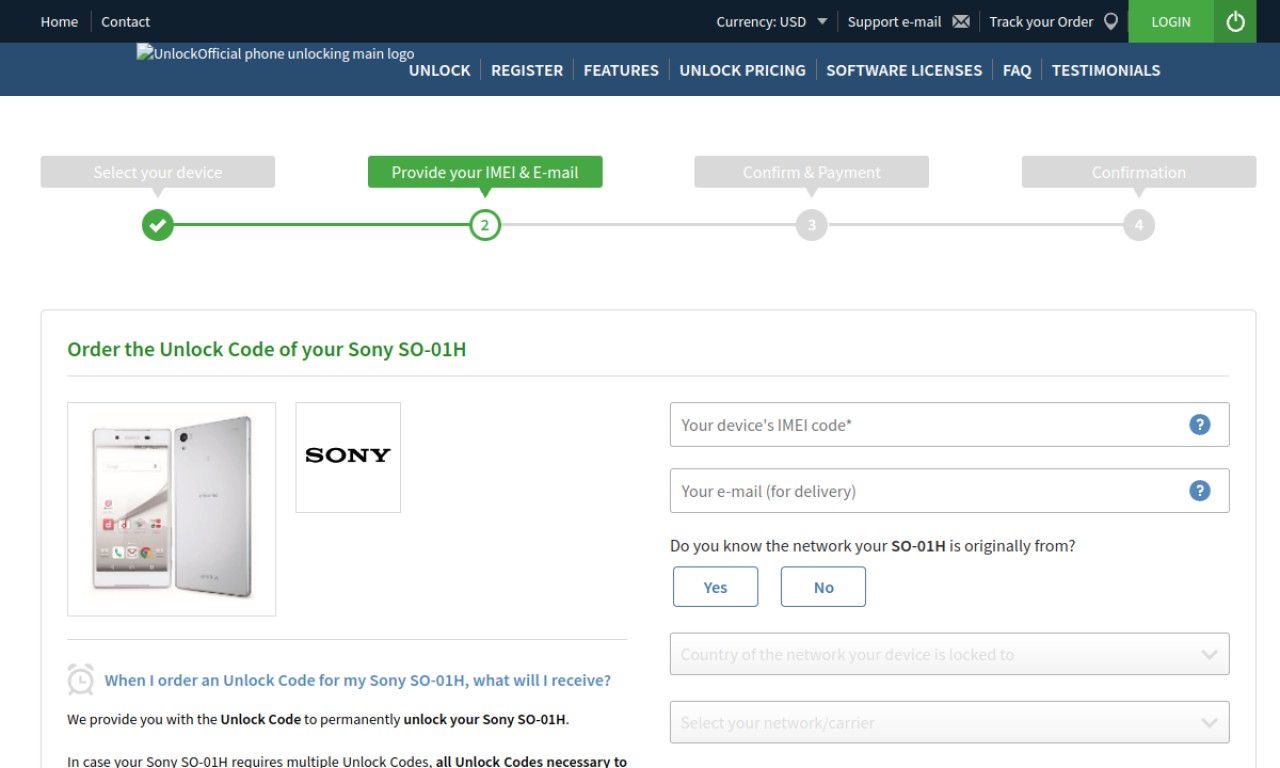
Task: Click the UnlockOfficial main logo
Action: 275,54
